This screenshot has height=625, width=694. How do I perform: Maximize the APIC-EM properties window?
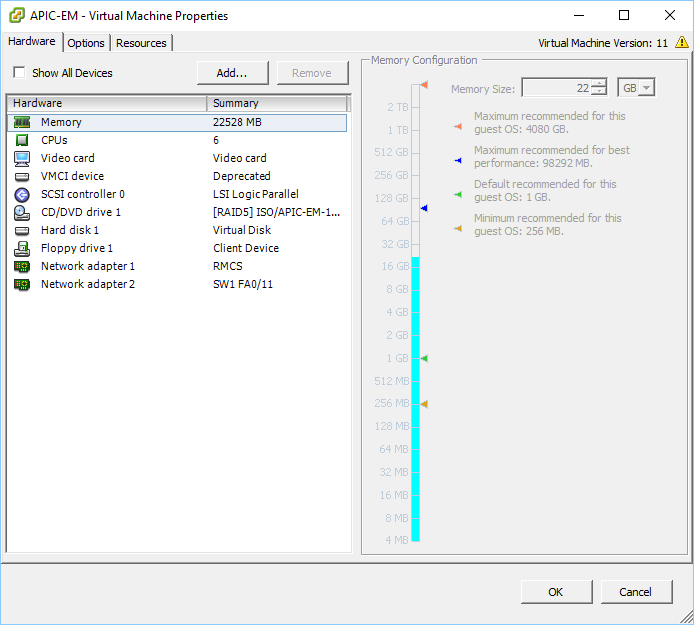point(624,15)
